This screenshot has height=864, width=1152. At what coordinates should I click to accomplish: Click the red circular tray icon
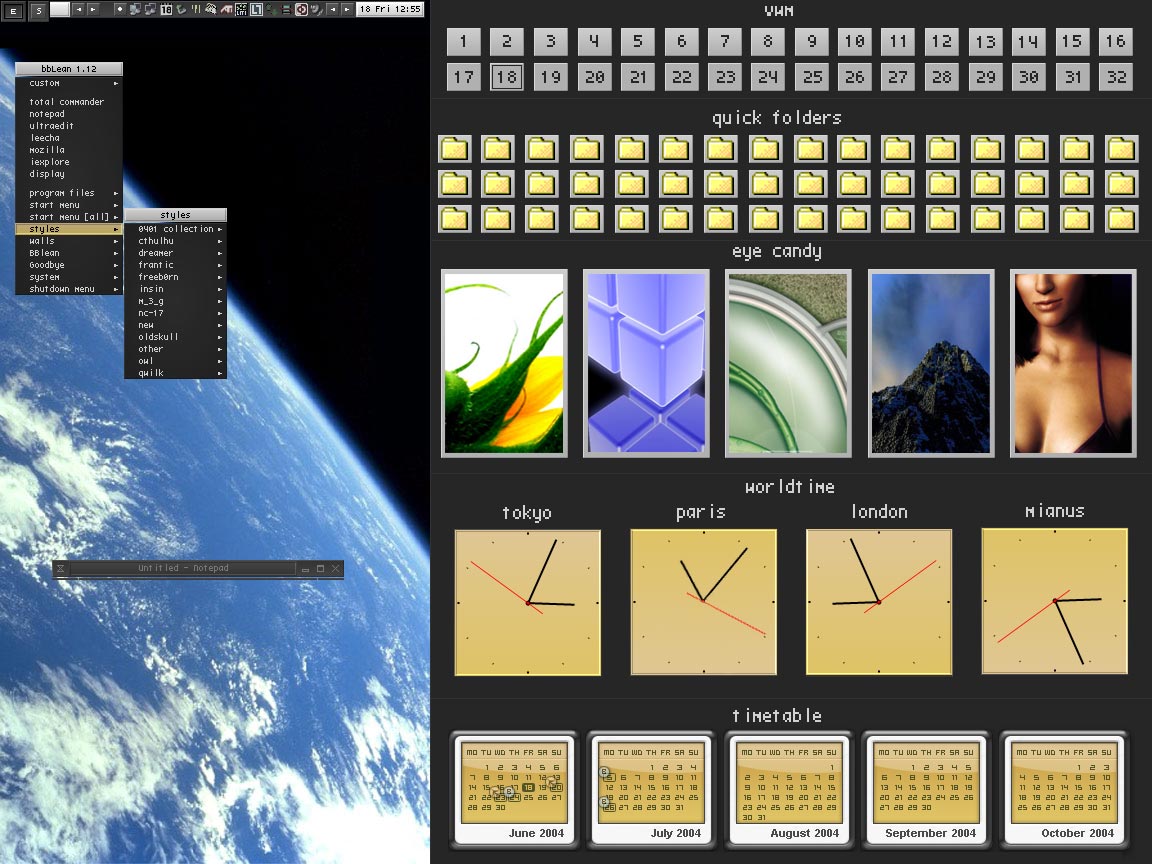(301, 10)
